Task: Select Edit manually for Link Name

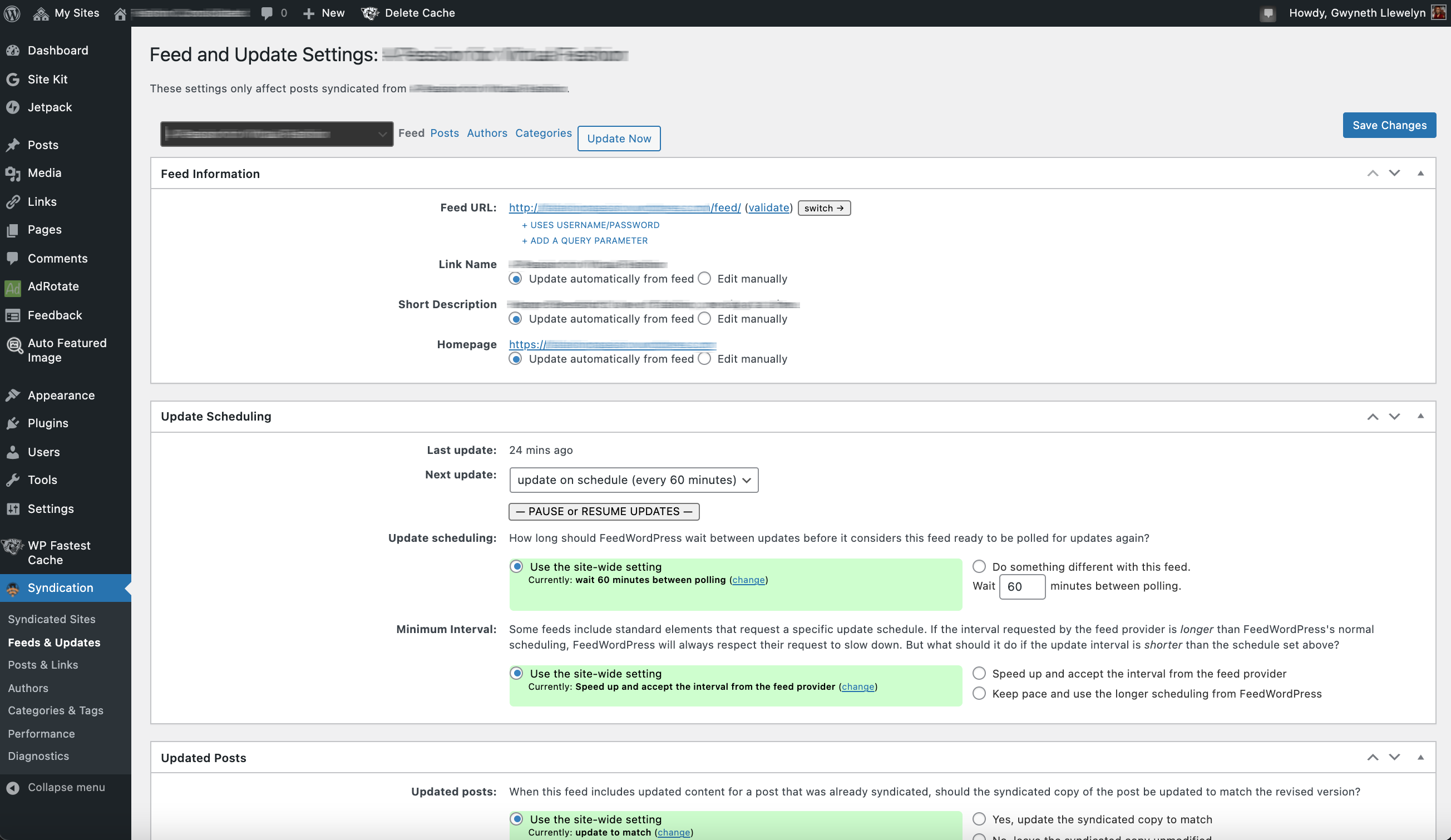Action: click(x=704, y=279)
